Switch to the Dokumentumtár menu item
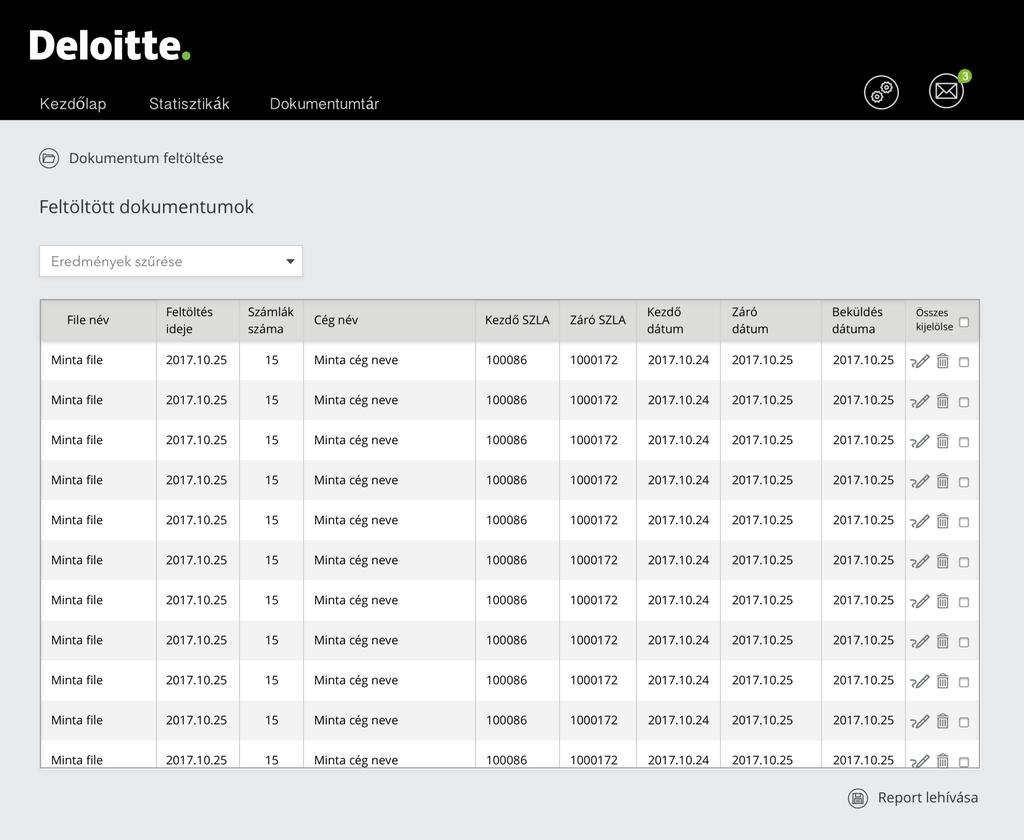This screenshot has width=1024, height=840. coord(324,104)
